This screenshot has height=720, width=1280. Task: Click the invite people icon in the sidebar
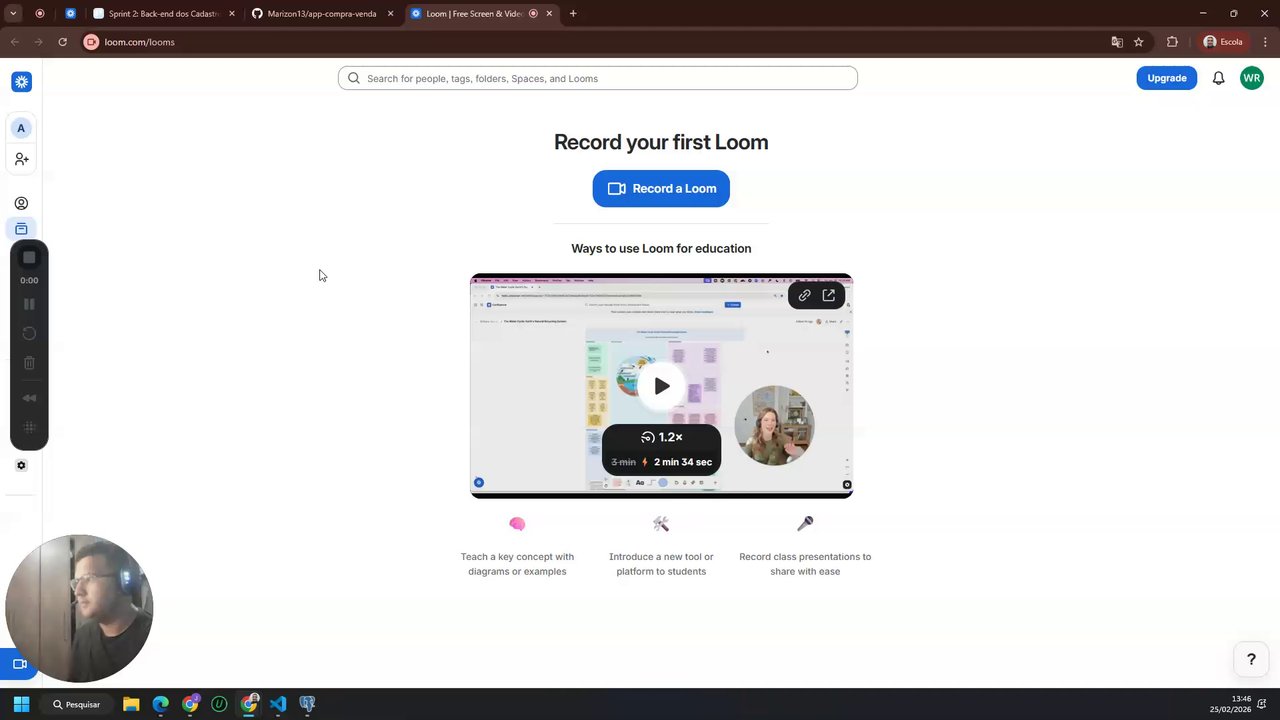tap(21, 159)
